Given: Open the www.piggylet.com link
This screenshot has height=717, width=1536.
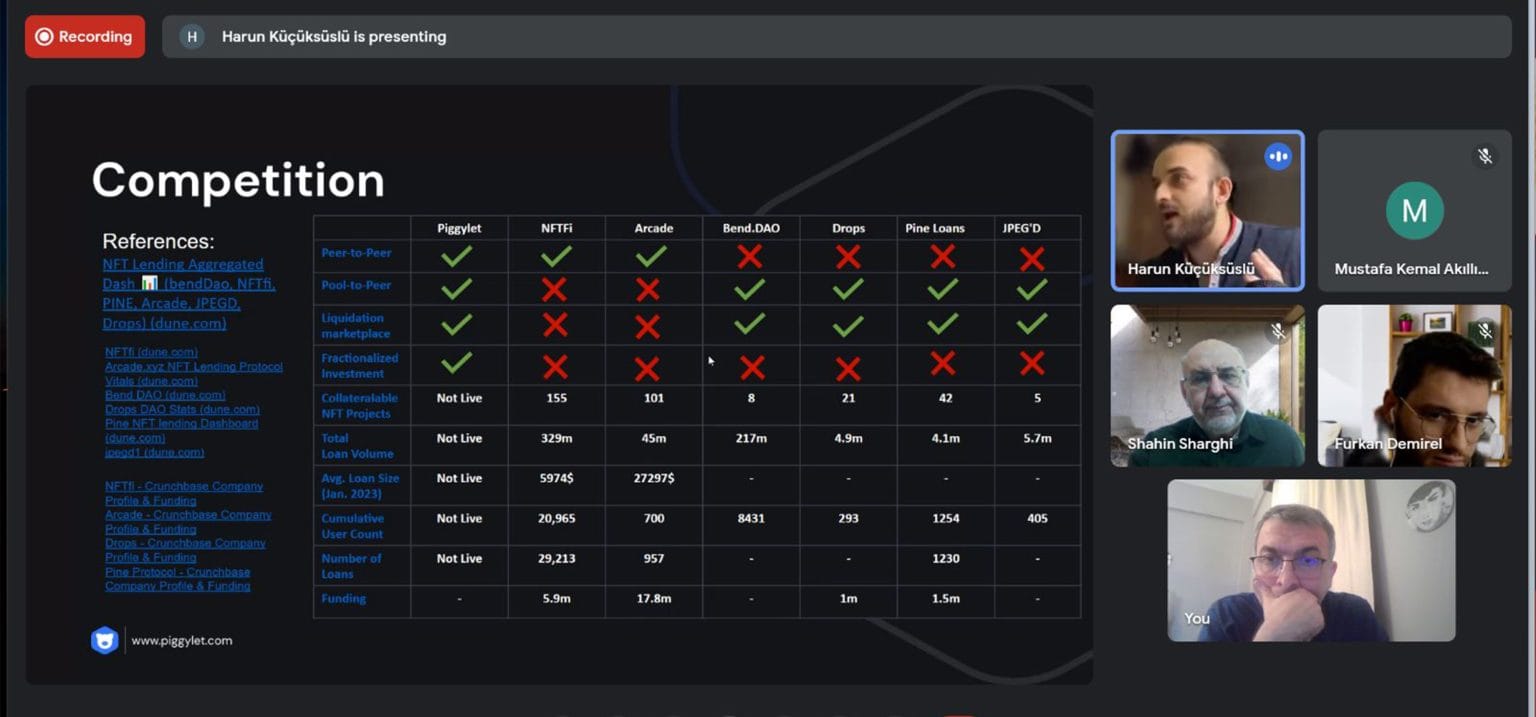Looking at the screenshot, I should click(182, 641).
